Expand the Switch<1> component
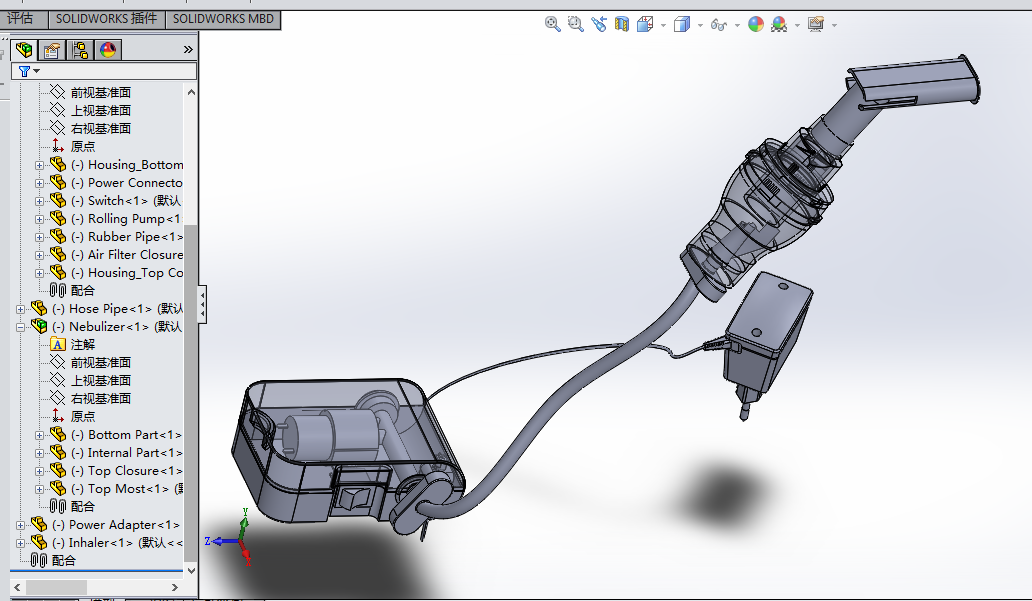Viewport: 1032px width, 601px height. pos(39,201)
